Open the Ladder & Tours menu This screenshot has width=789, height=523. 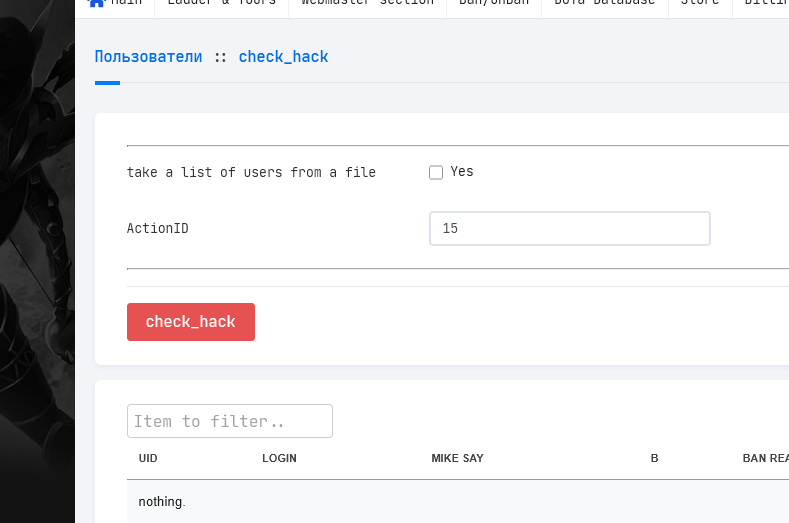[x=221, y=3]
